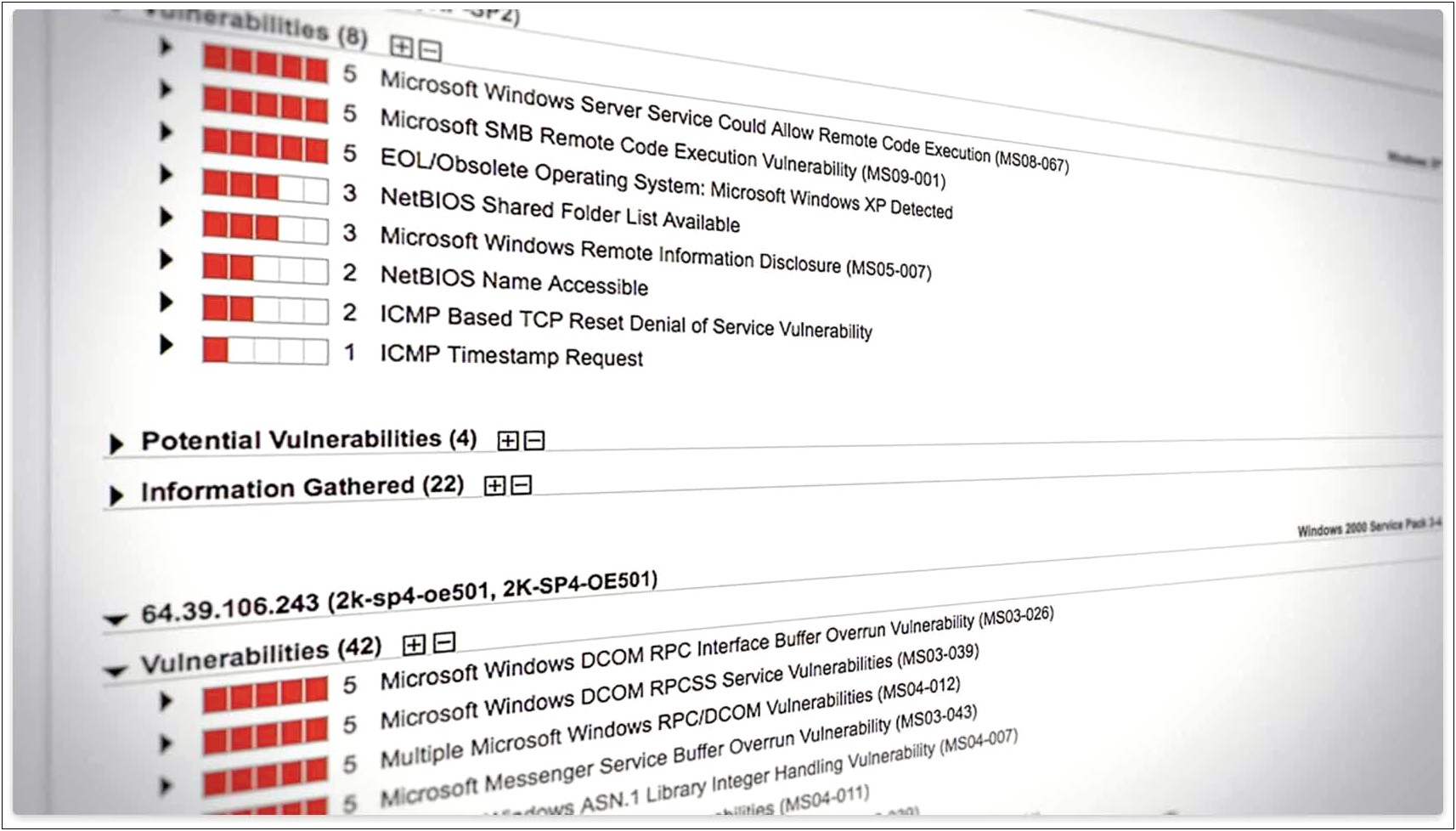Select the Potential Vulnerabilities (4) heading

tap(308, 439)
